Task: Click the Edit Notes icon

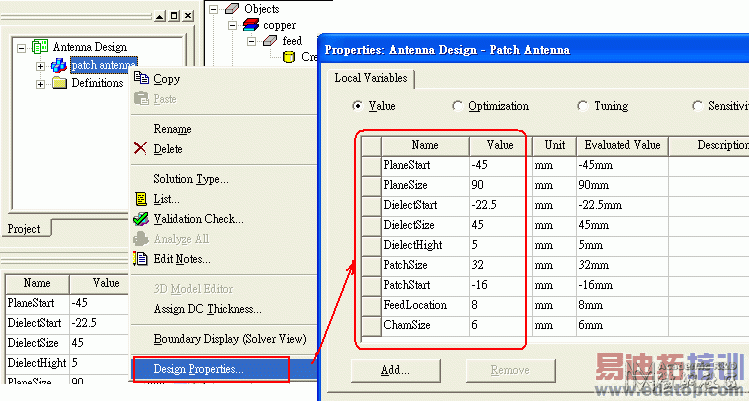Action: [x=141, y=259]
